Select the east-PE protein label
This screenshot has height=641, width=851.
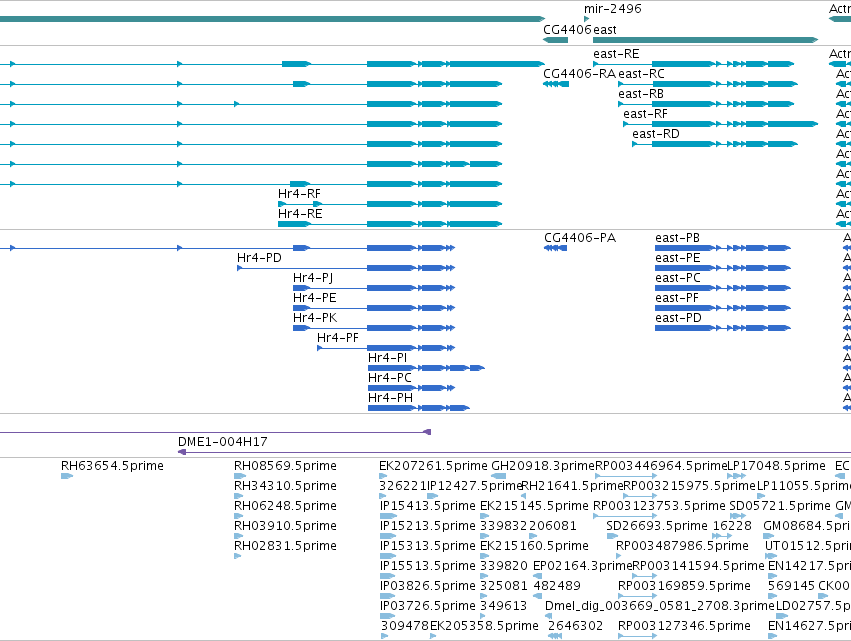(x=677, y=258)
